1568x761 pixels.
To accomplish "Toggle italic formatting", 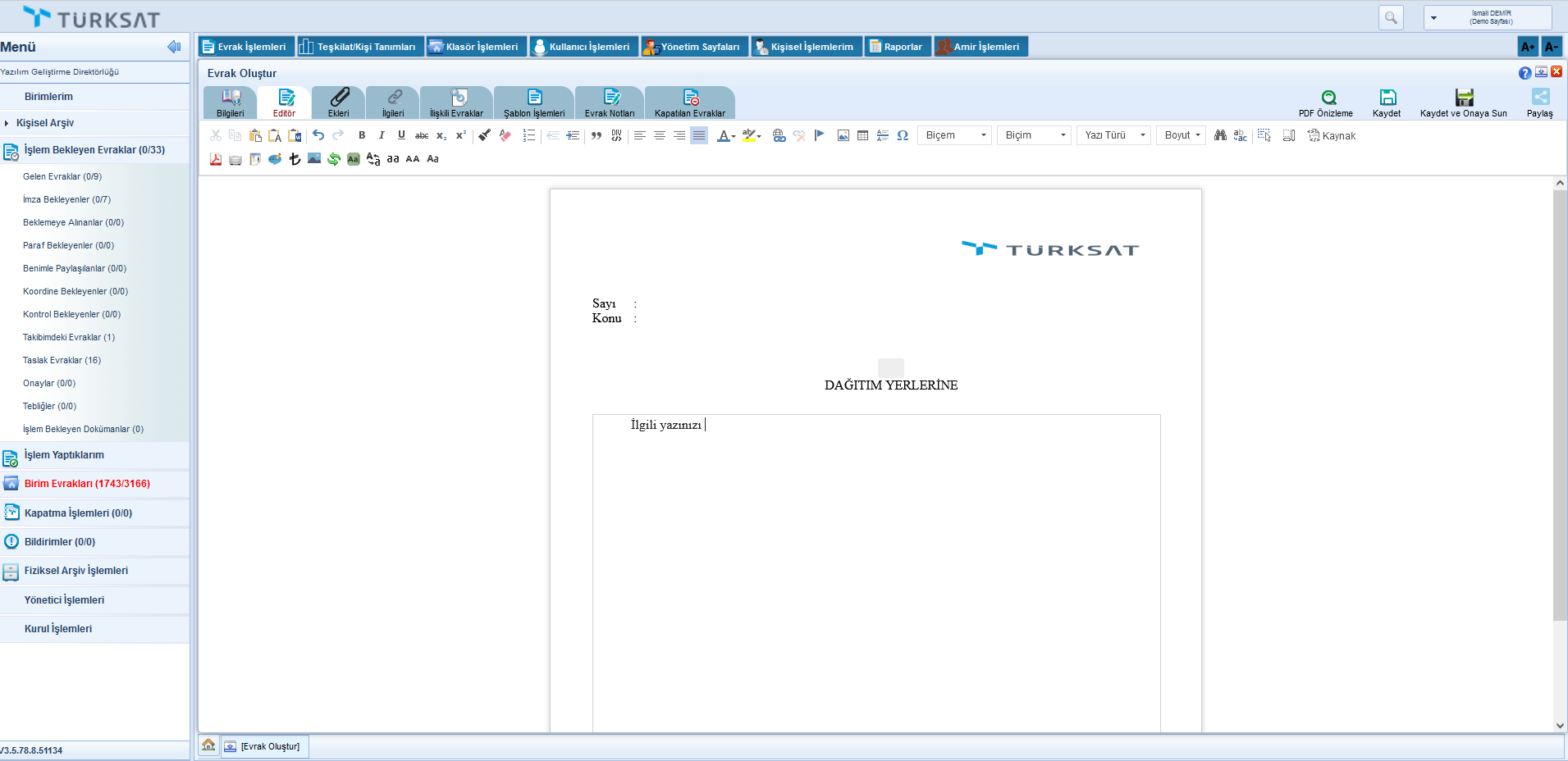I will pyautogui.click(x=382, y=135).
